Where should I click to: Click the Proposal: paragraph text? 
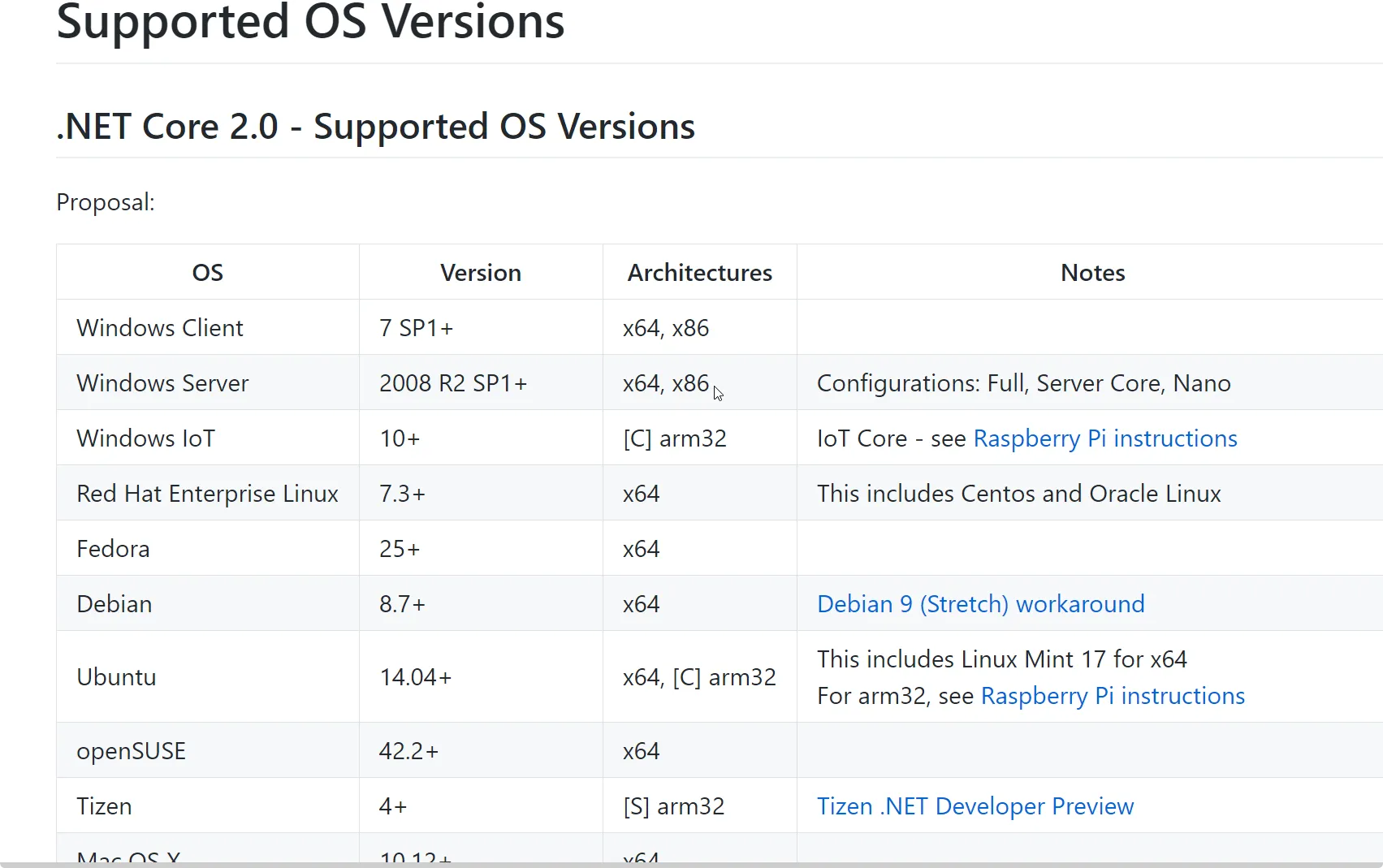pyautogui.click(x=106, y=202)
